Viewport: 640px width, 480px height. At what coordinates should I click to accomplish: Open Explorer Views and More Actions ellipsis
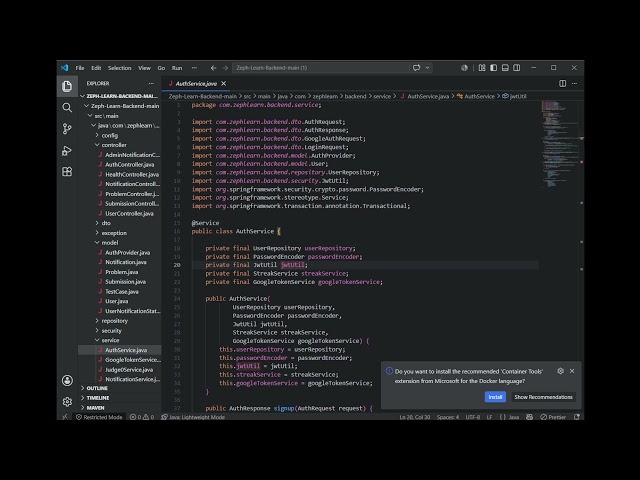pyautogui.click(x=151, y=83)
